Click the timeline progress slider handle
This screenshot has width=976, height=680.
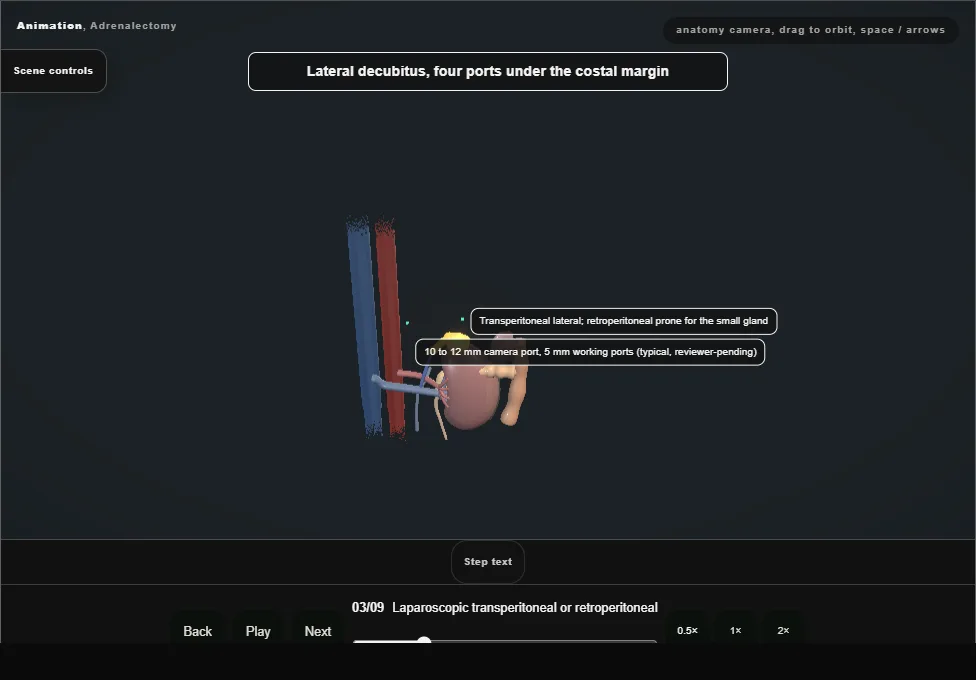424,641
